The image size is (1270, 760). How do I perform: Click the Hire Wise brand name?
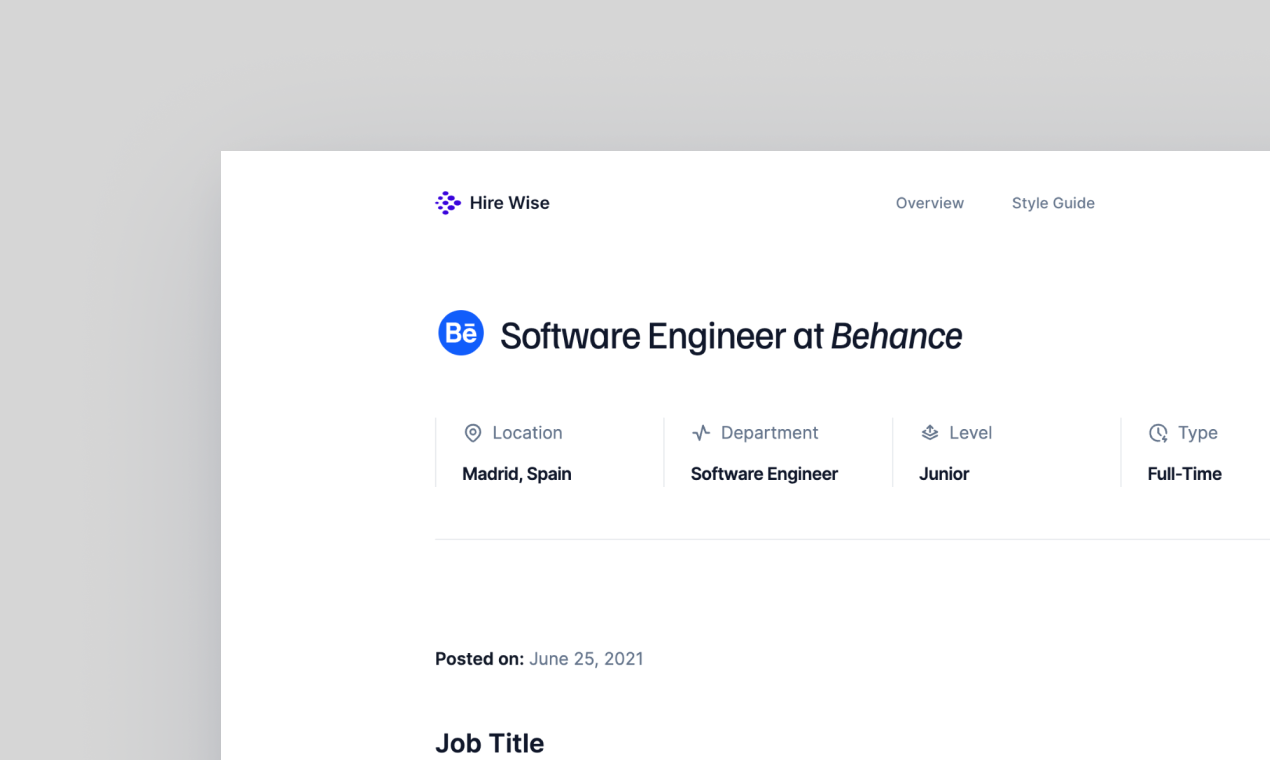point(509,203)
